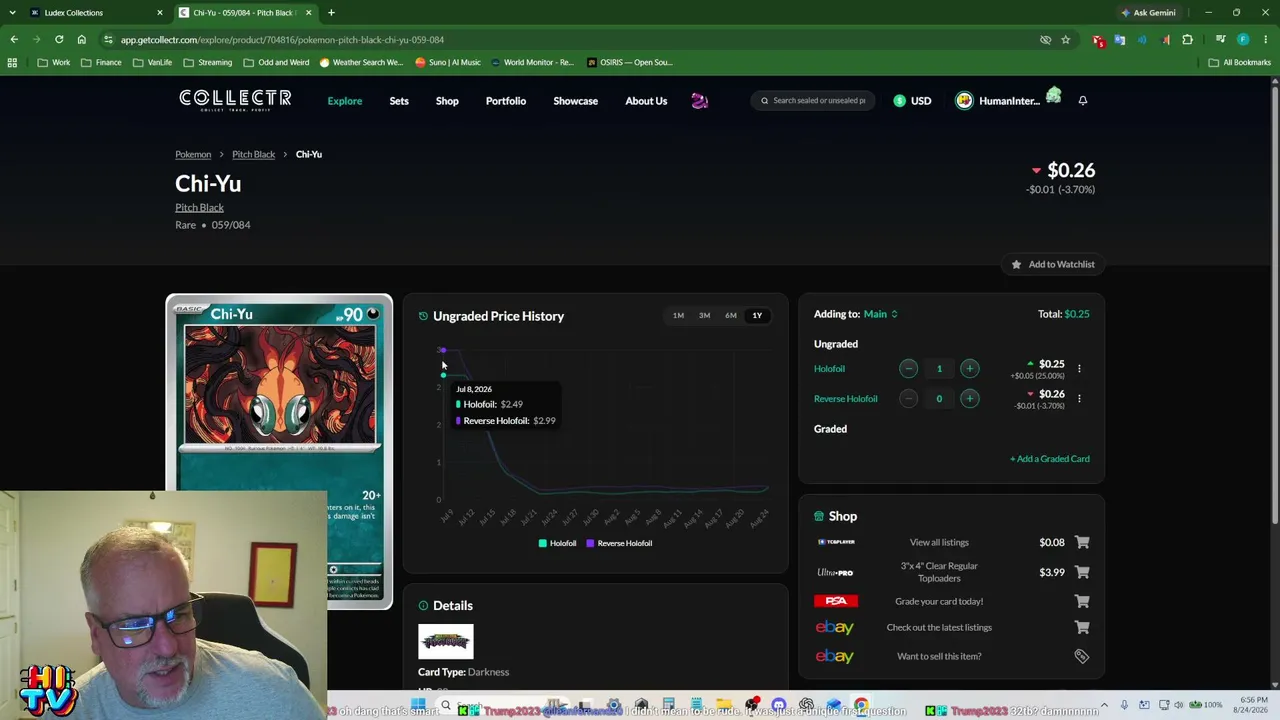The height and width of the screenshot is (720, 1280).
Task: Click the HumanInter profile avatar
Action: (x=964, y=101)
